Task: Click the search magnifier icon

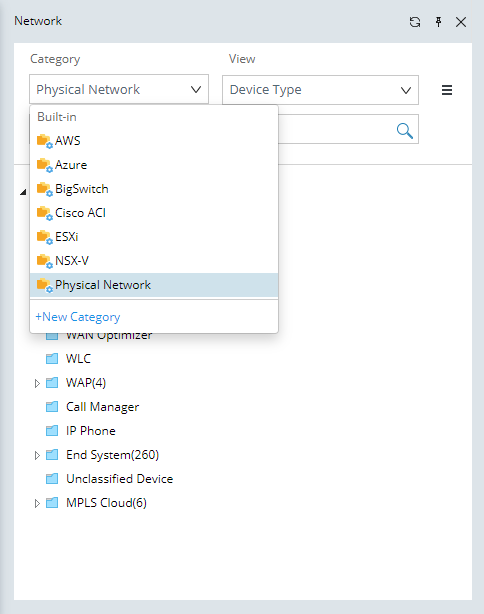Action: point(405,130)
